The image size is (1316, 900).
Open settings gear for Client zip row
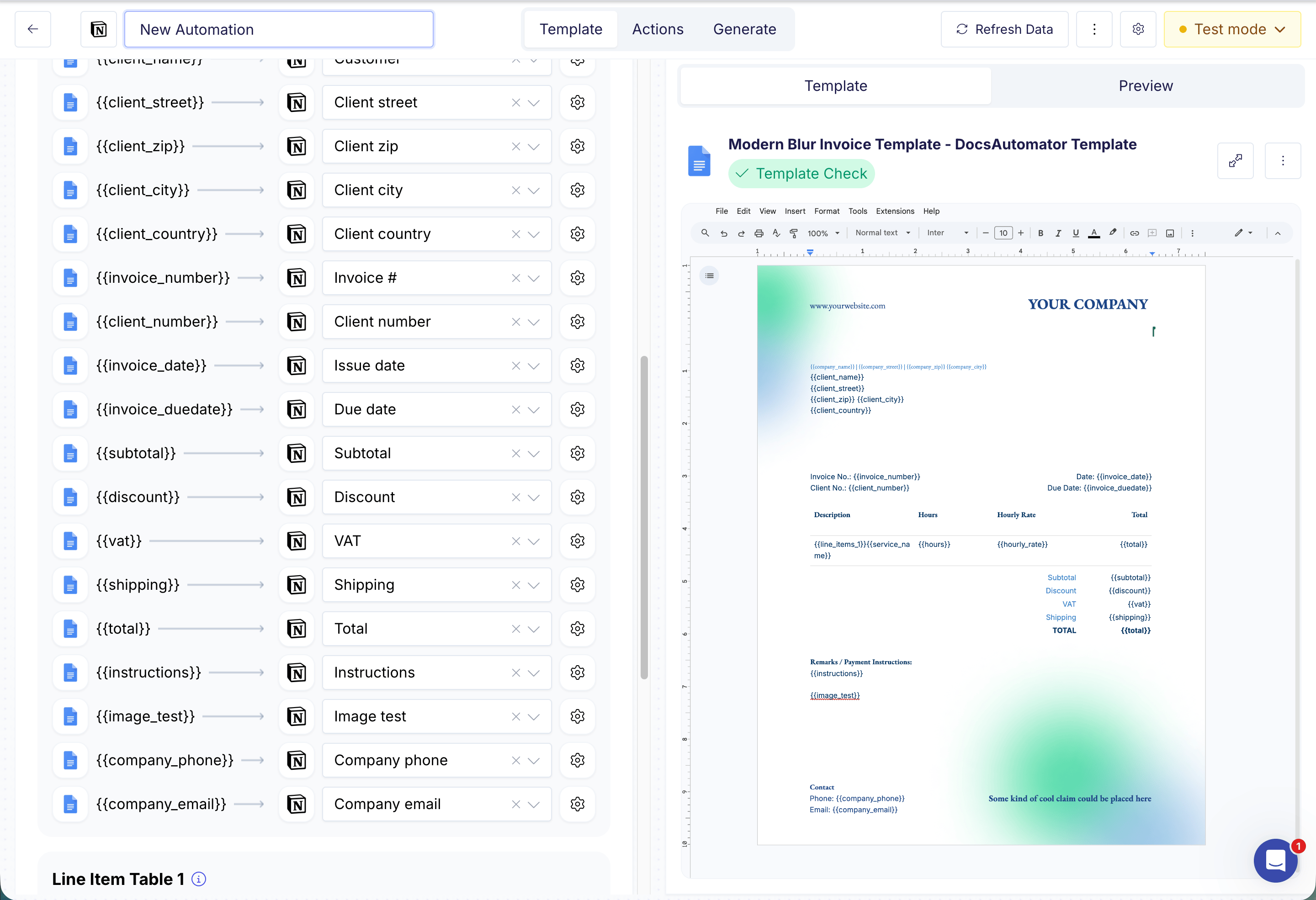point(577,146)
